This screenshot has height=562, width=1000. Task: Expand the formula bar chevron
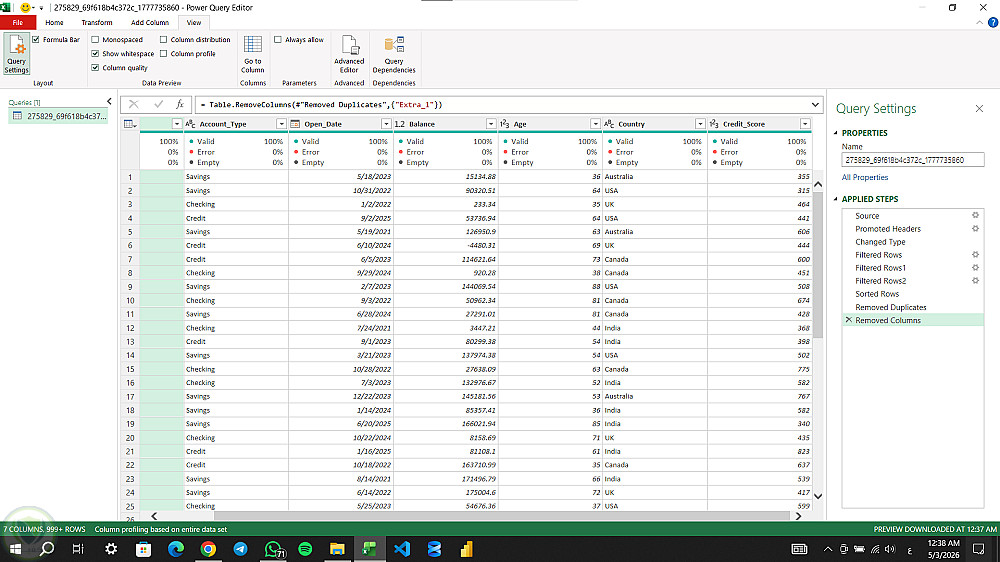[815, 105]
